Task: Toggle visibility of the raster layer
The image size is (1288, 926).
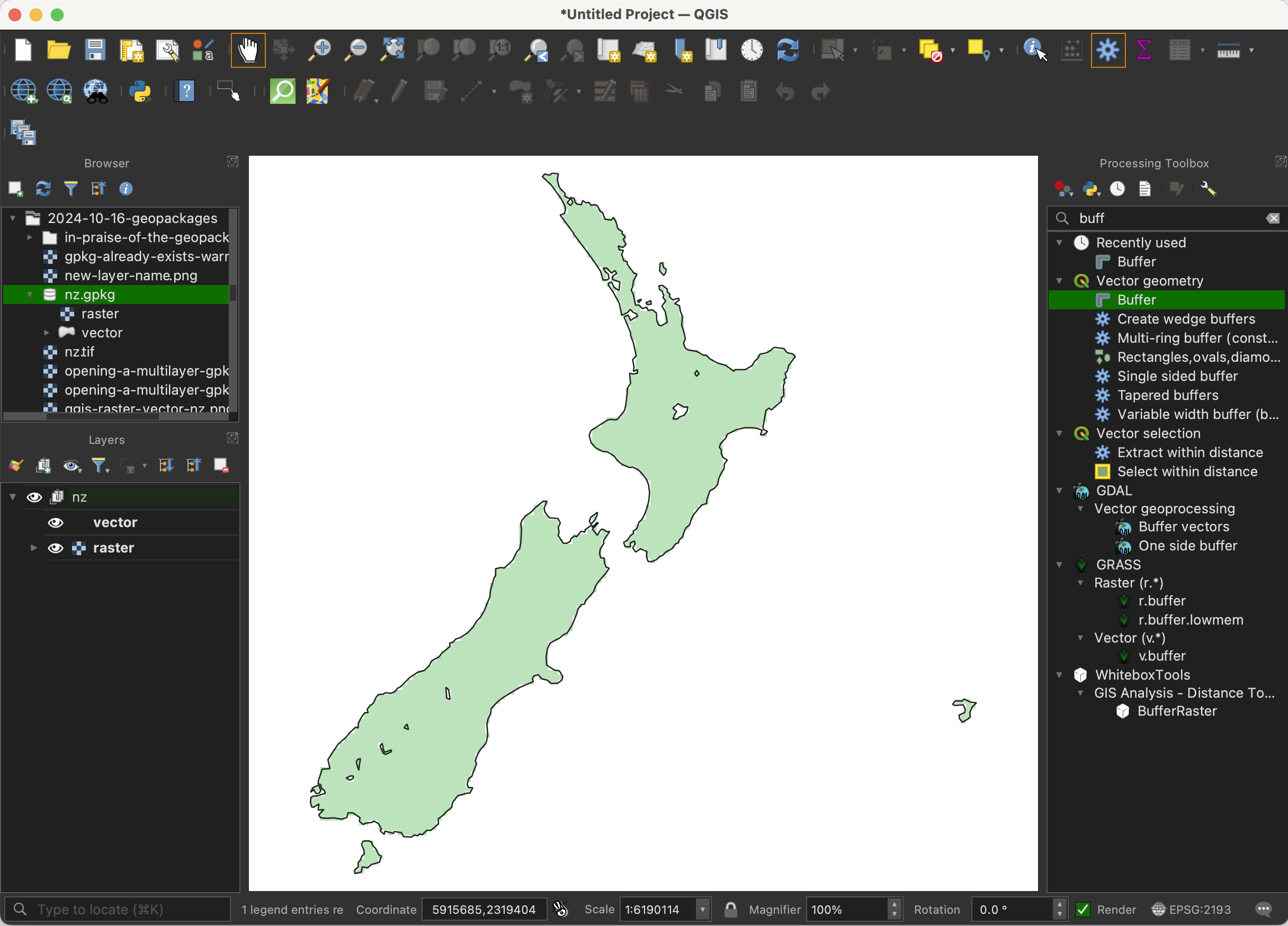Action: (56, 548)
